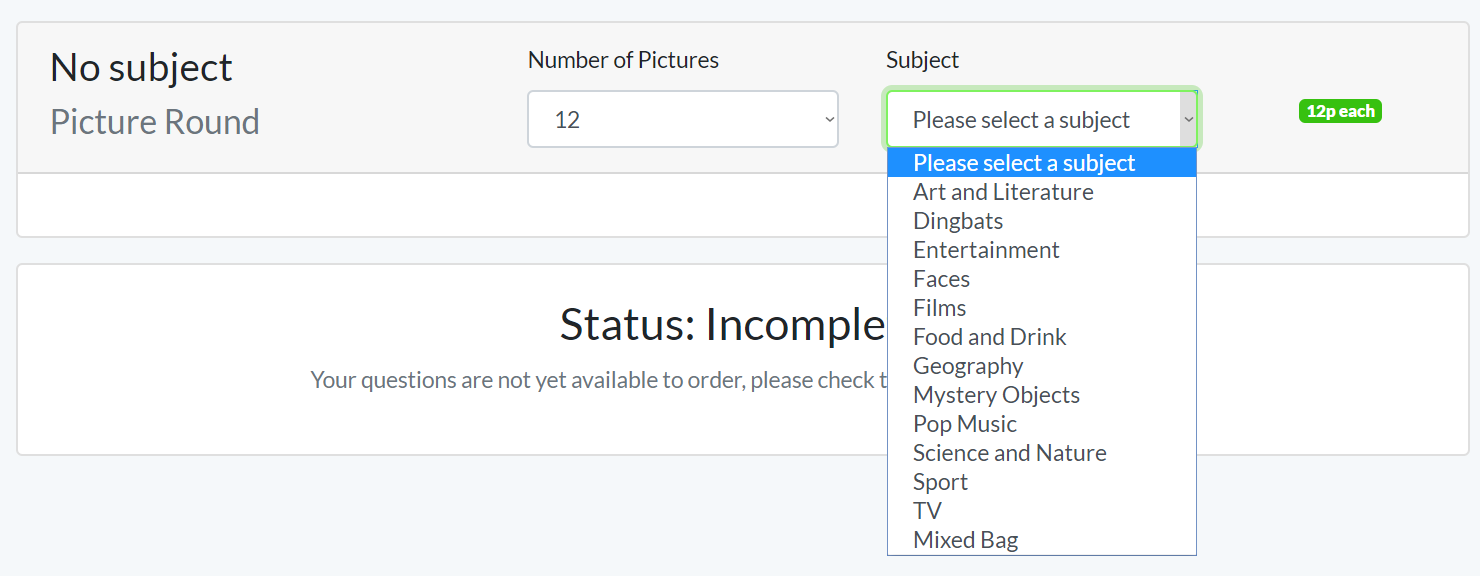Choose Films as the subject
This screenshot has height=576, width=1480.
pyautogui.click(x=939, y=308)
